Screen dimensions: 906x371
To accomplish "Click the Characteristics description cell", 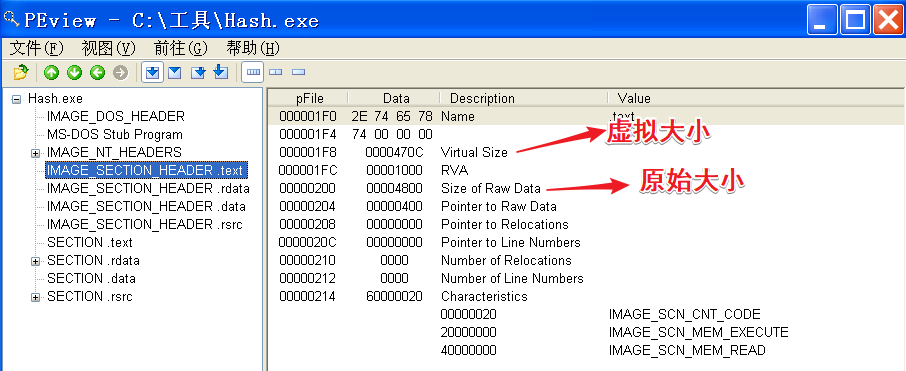I will point(485,296).
